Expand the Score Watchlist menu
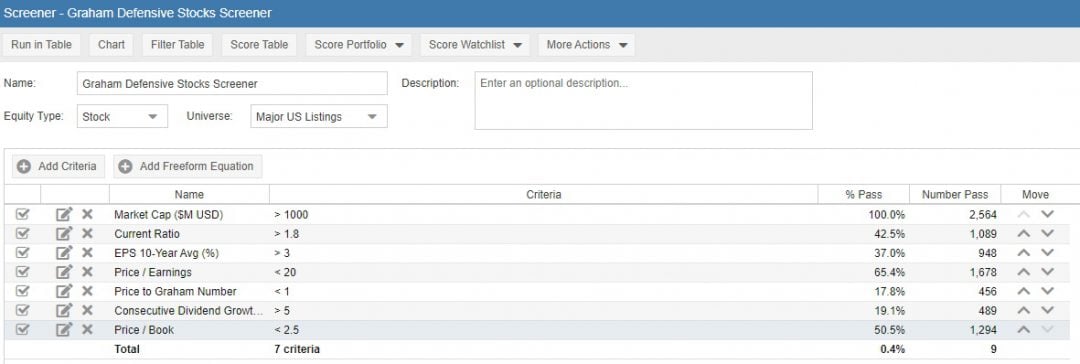The width and height of the screenshot is (1080, 364). coord(475,45)
